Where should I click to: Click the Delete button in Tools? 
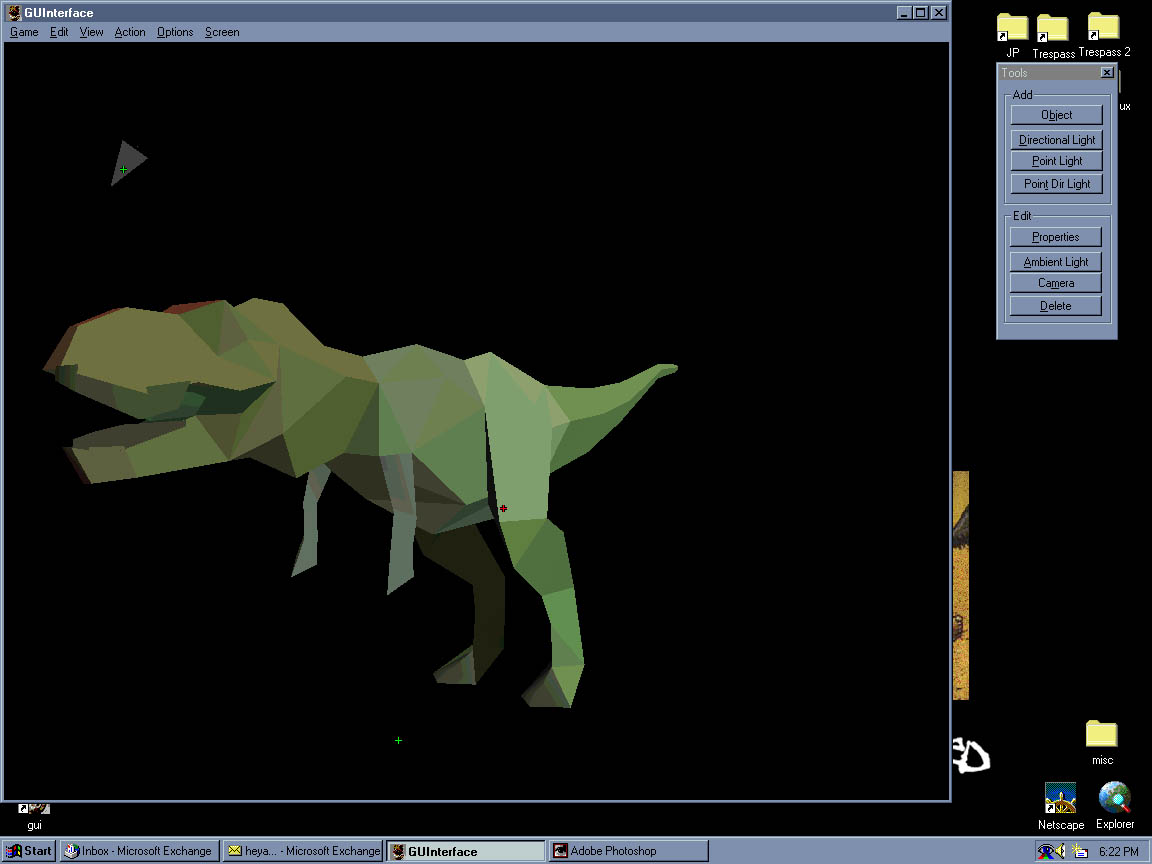pos(1056,306)
